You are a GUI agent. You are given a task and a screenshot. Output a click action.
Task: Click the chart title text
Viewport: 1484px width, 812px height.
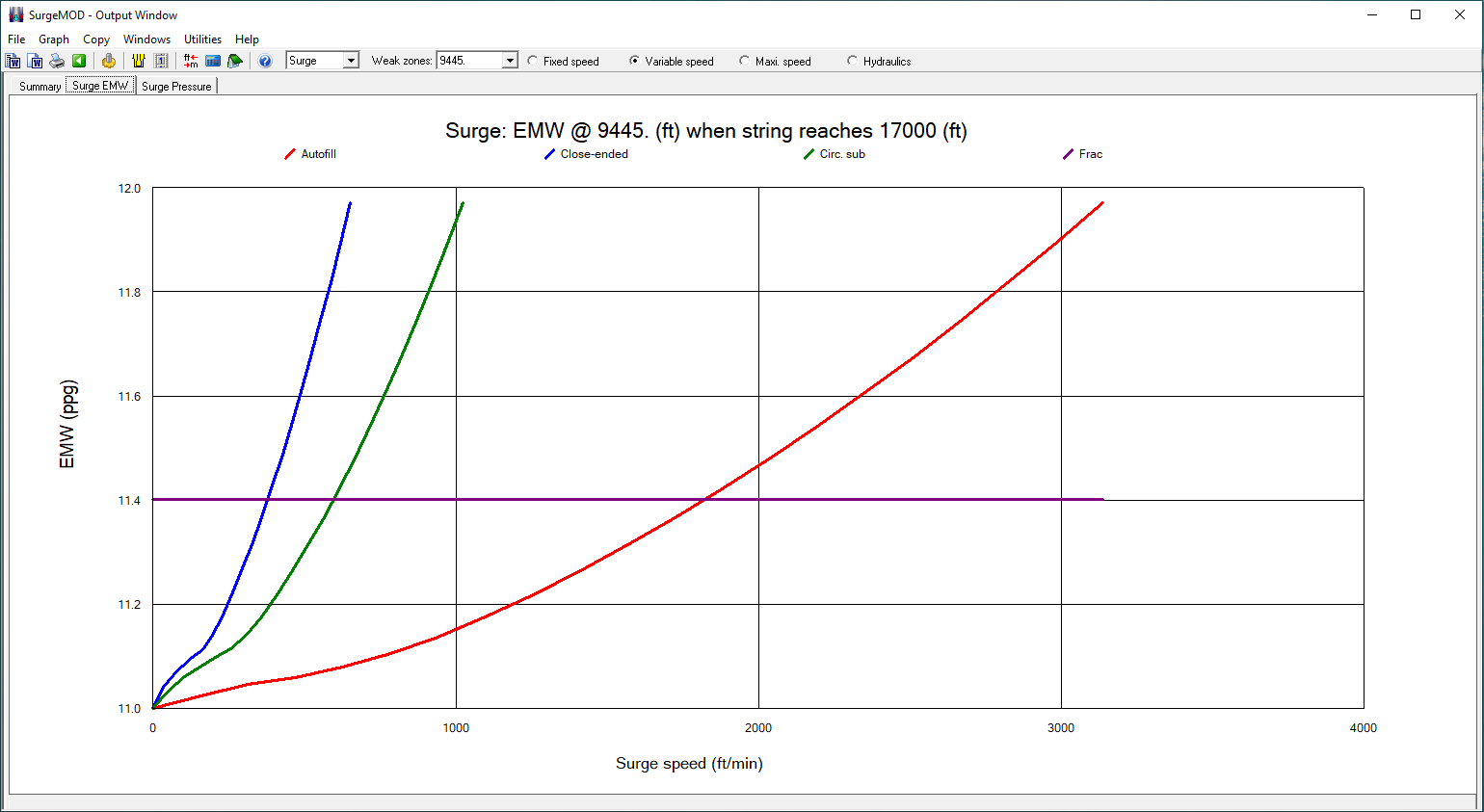705,131
